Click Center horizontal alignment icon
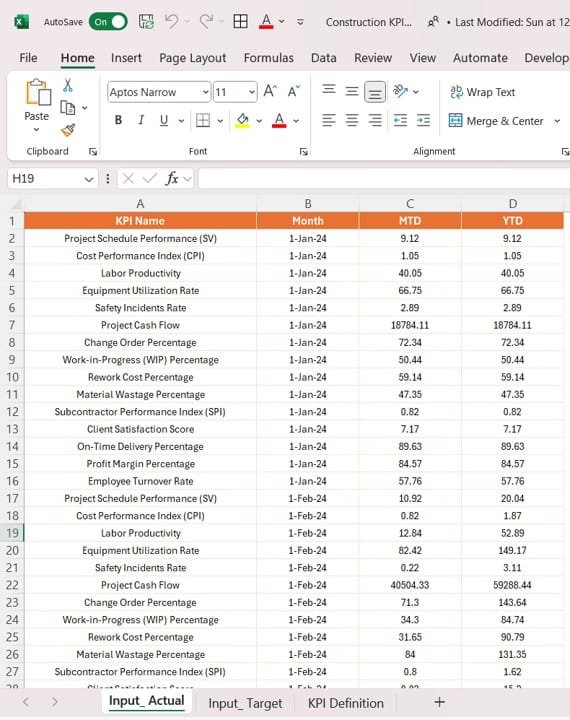The width and height of the screenshot is (570, 720). tap(352, 120)
